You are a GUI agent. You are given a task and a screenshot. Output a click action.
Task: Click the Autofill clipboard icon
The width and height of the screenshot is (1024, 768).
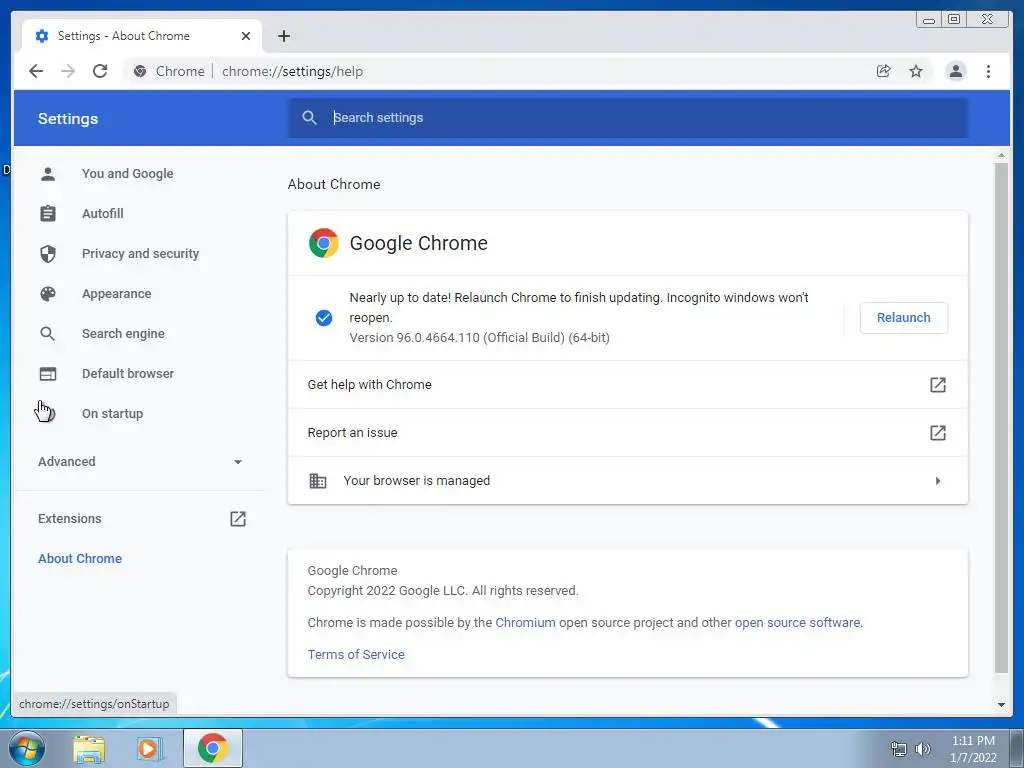[x=48, y=214]
